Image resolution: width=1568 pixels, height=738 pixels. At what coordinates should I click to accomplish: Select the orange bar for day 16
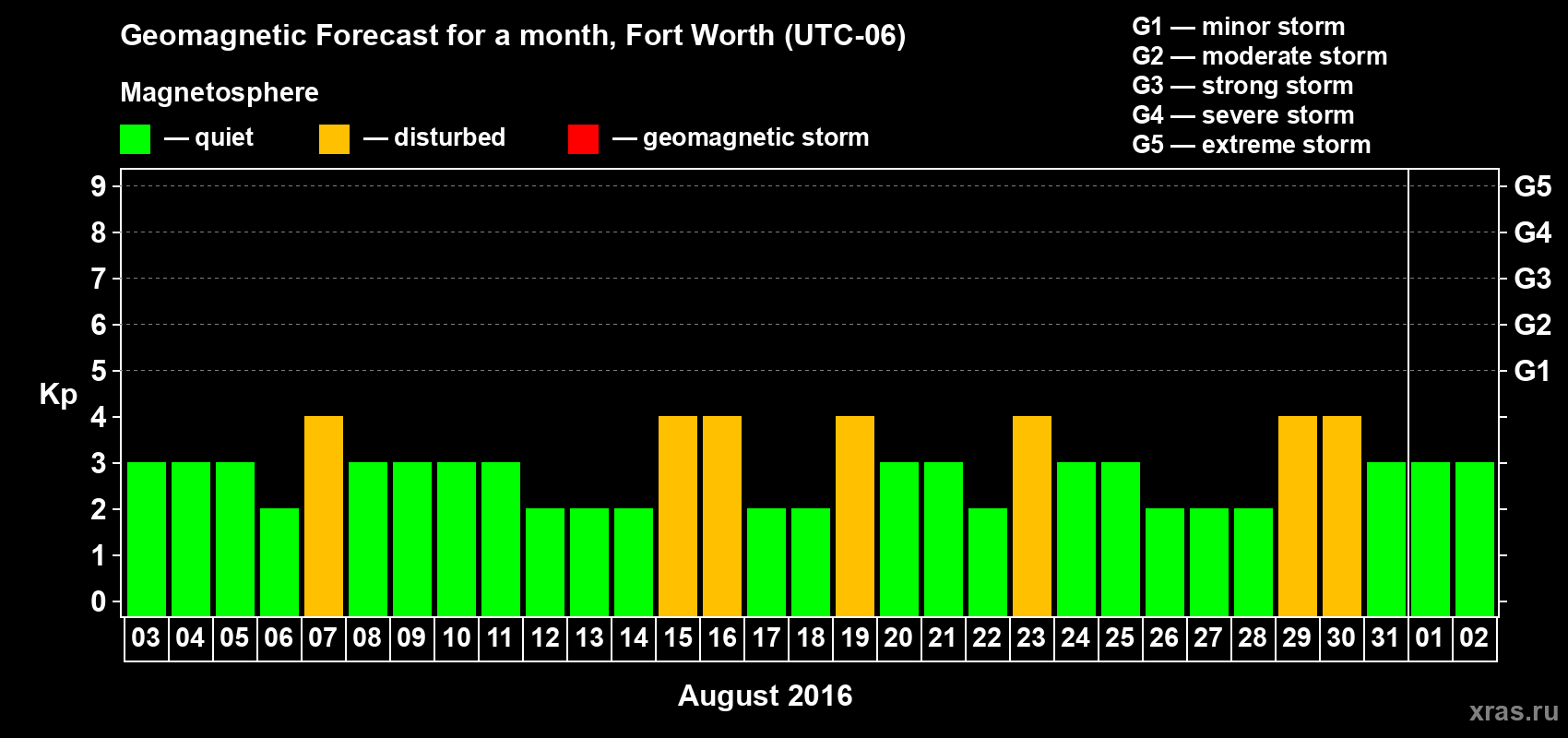tap(722, 516)
